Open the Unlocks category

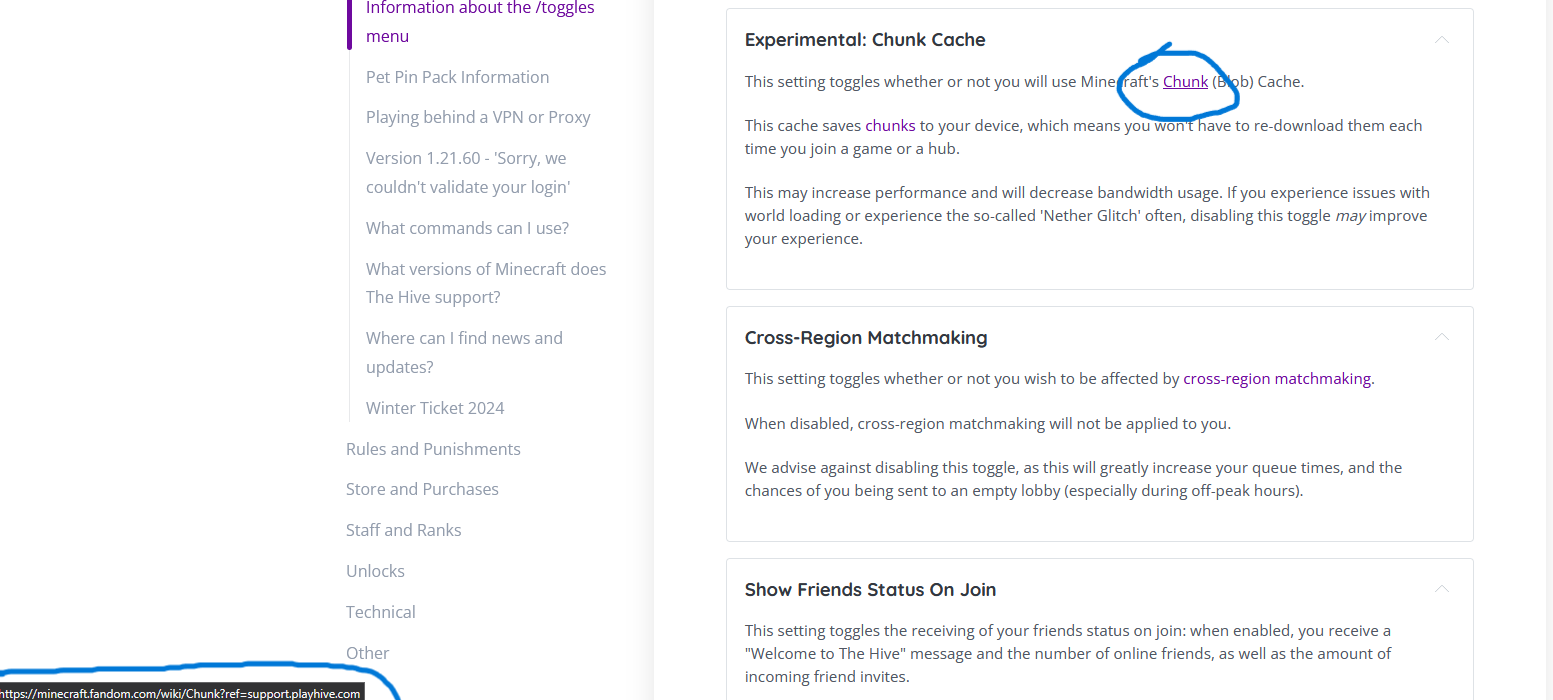coord(375,571)
